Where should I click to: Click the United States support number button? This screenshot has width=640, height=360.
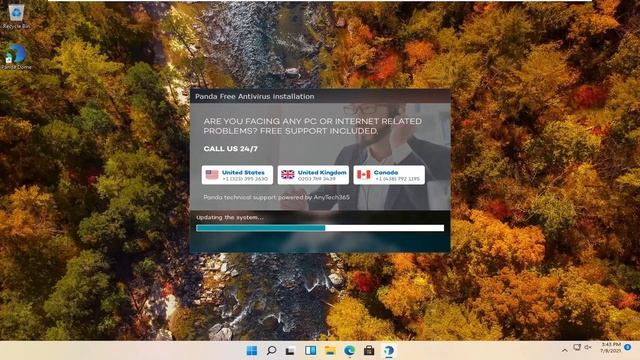(x=237, y=175)
